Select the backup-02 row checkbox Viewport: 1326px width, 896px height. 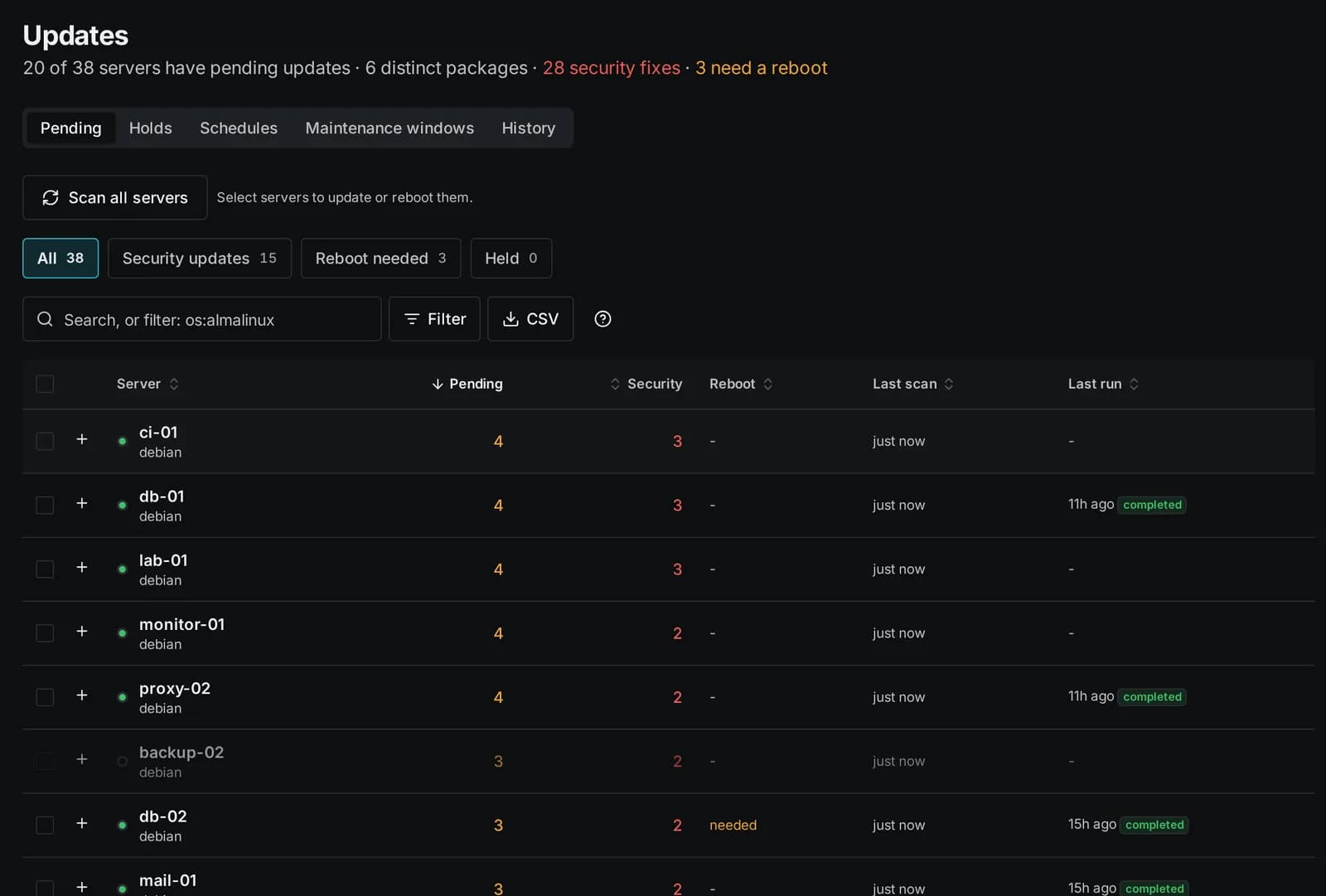[x=45, y=760]
